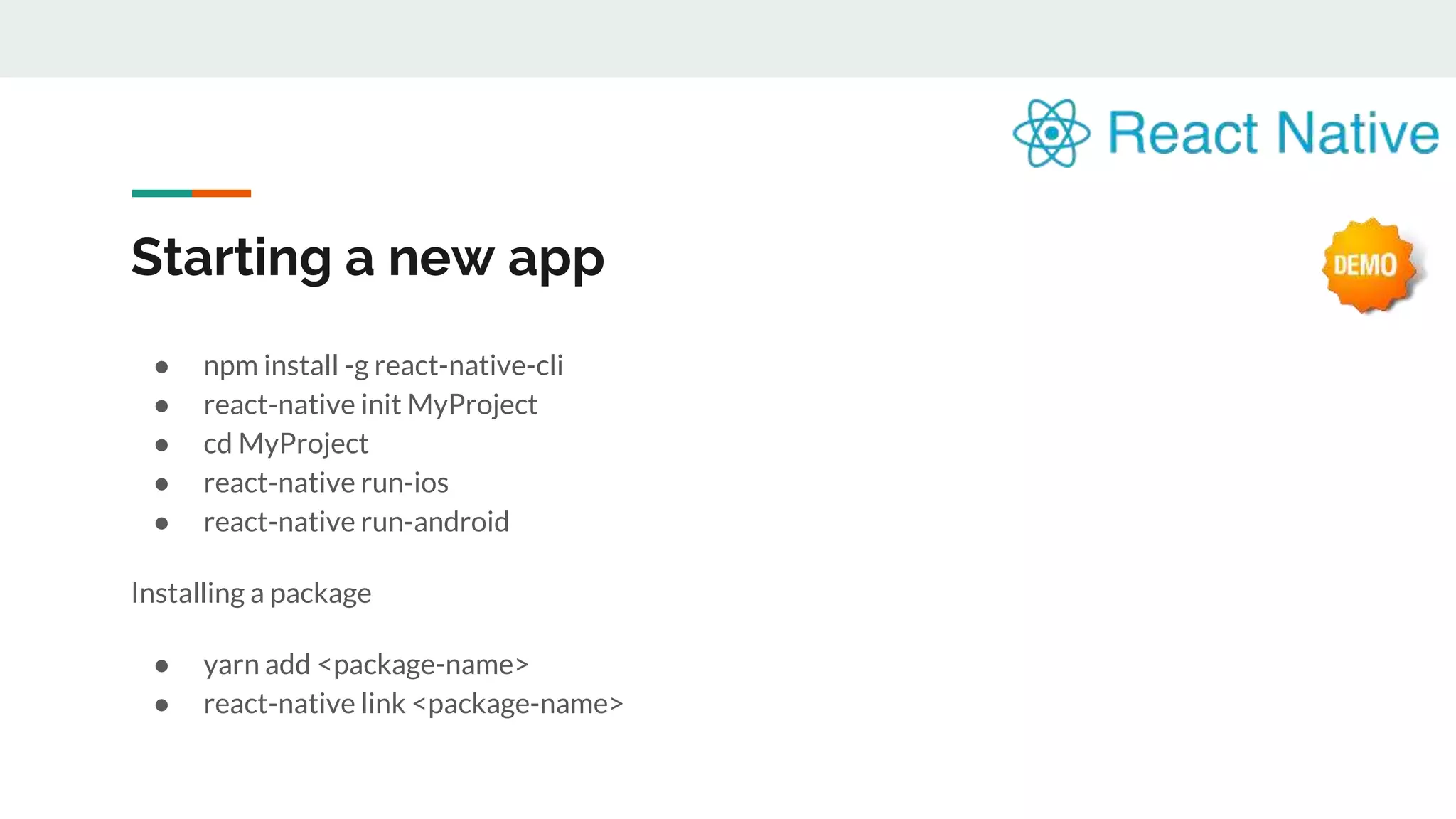The image size is (1456, 819).
Task: Click the React atom logo icon
Action: 1051,133
